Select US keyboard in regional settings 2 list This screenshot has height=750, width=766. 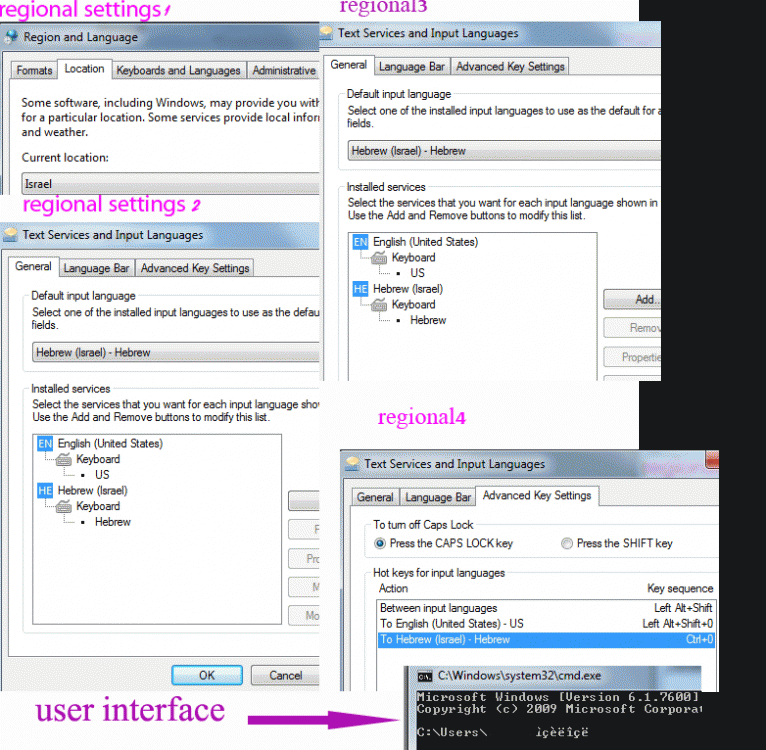point(102,475)
